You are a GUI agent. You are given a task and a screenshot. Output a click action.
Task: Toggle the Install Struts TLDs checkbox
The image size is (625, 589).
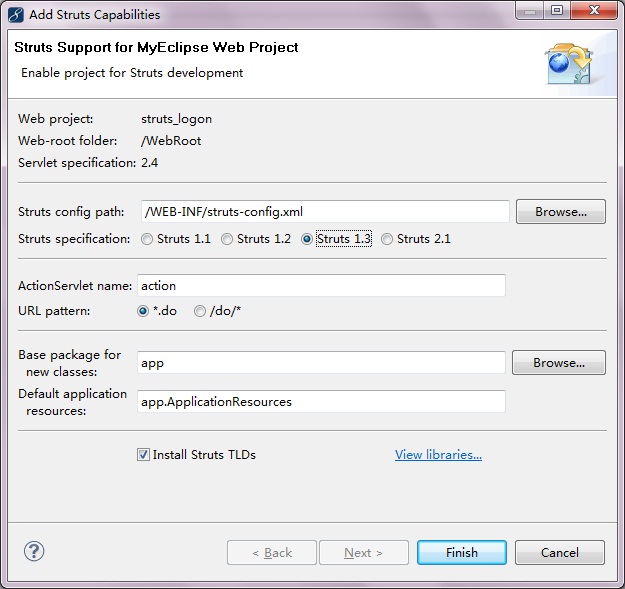tap(144, 455)
